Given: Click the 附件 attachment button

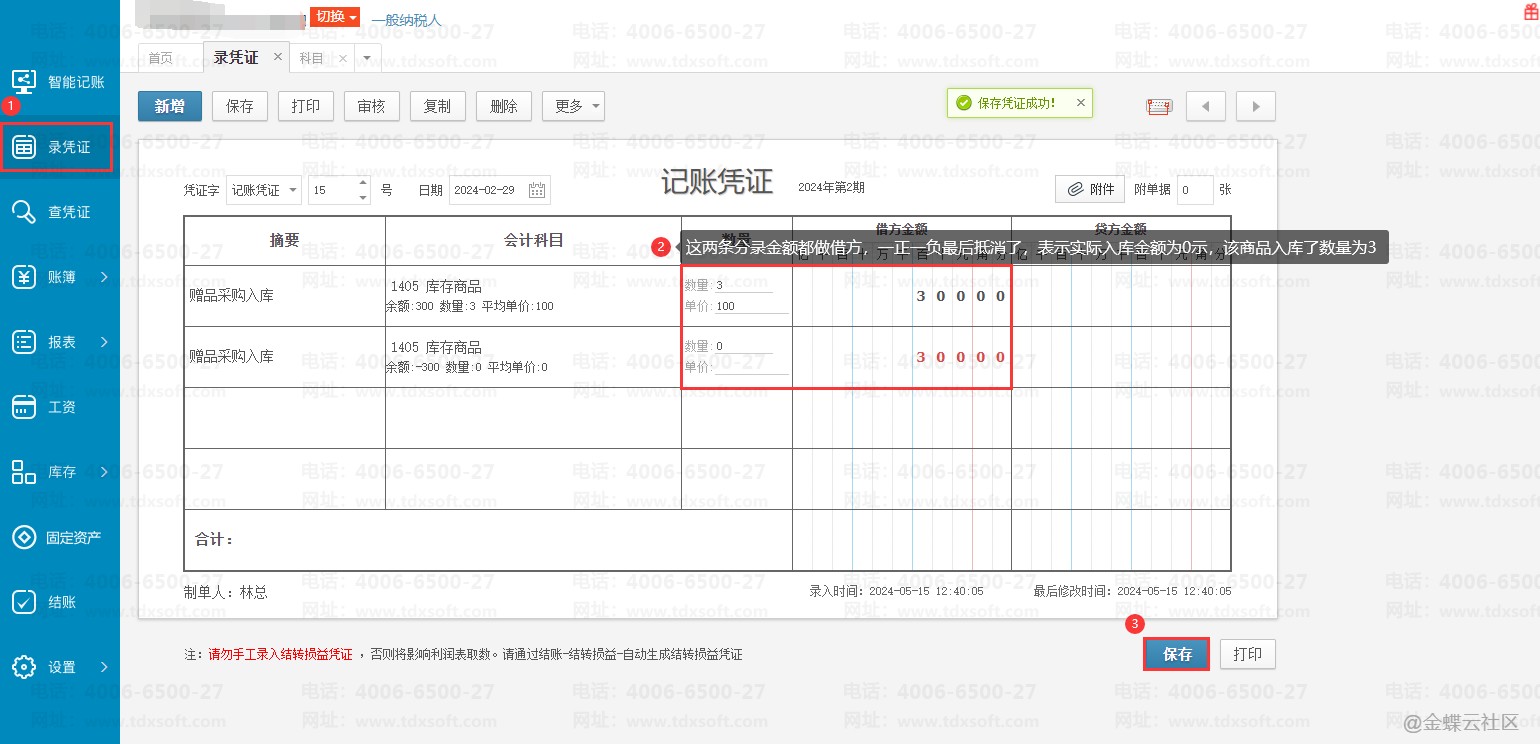Looking at the screenshot, I should 1089,189.
